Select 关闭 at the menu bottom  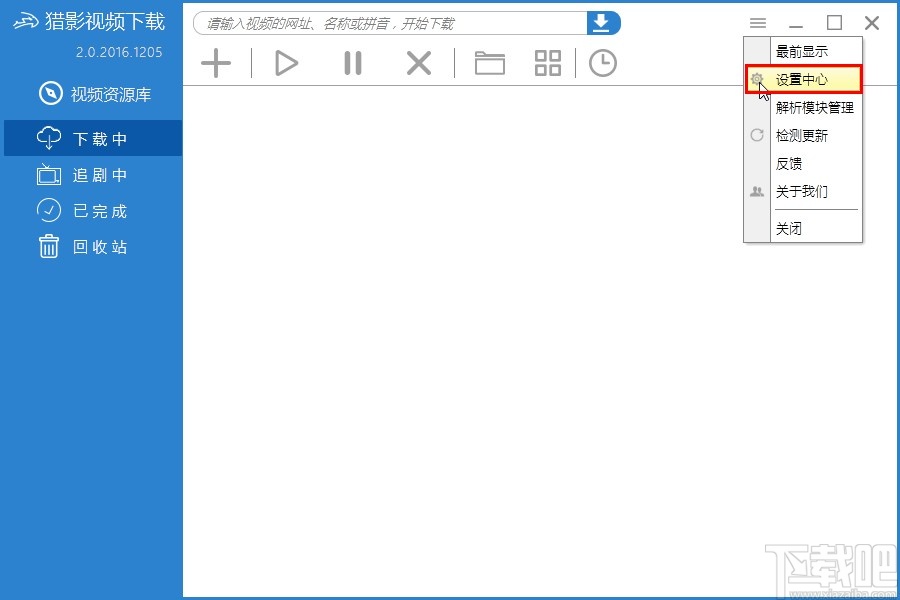pos(803,229)
